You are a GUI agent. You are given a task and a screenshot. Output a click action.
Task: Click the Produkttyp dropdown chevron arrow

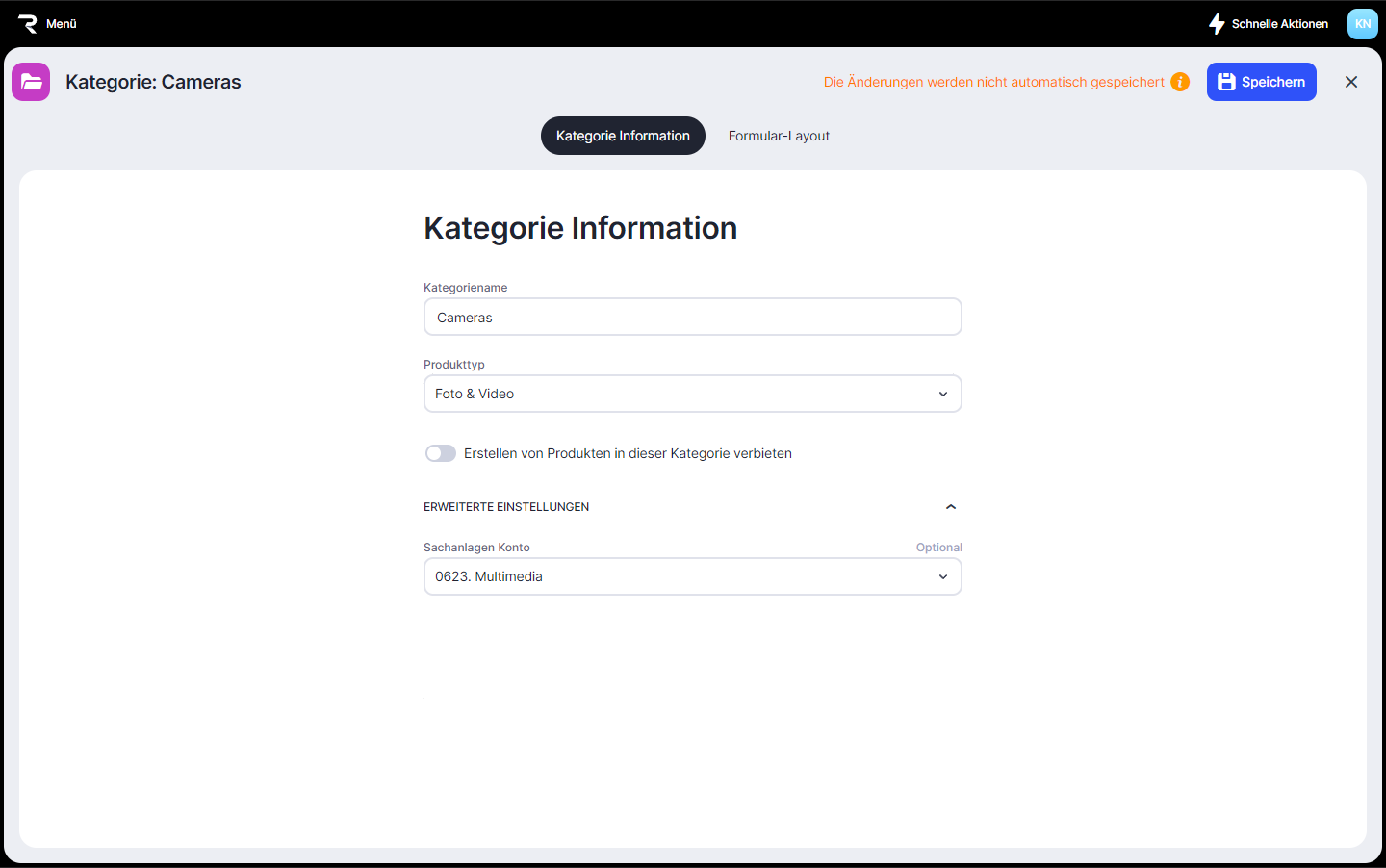click(943, 394)
